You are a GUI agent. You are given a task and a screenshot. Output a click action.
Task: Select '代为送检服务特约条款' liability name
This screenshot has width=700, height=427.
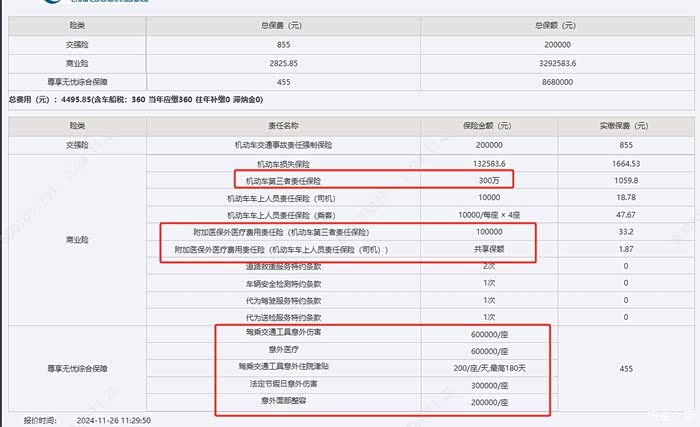283,318
